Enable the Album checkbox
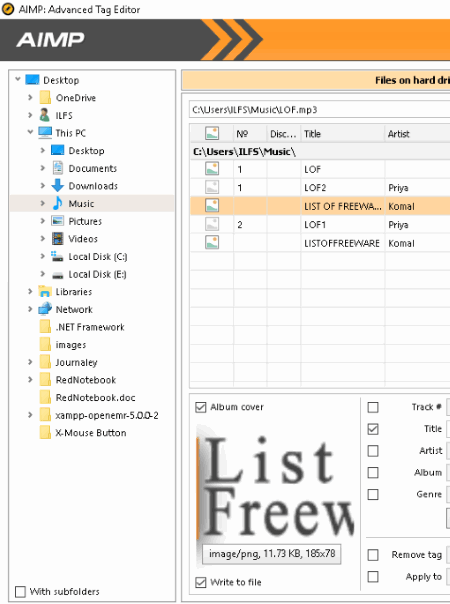This screenshot has height=604, width=450. tap(373, 472)
